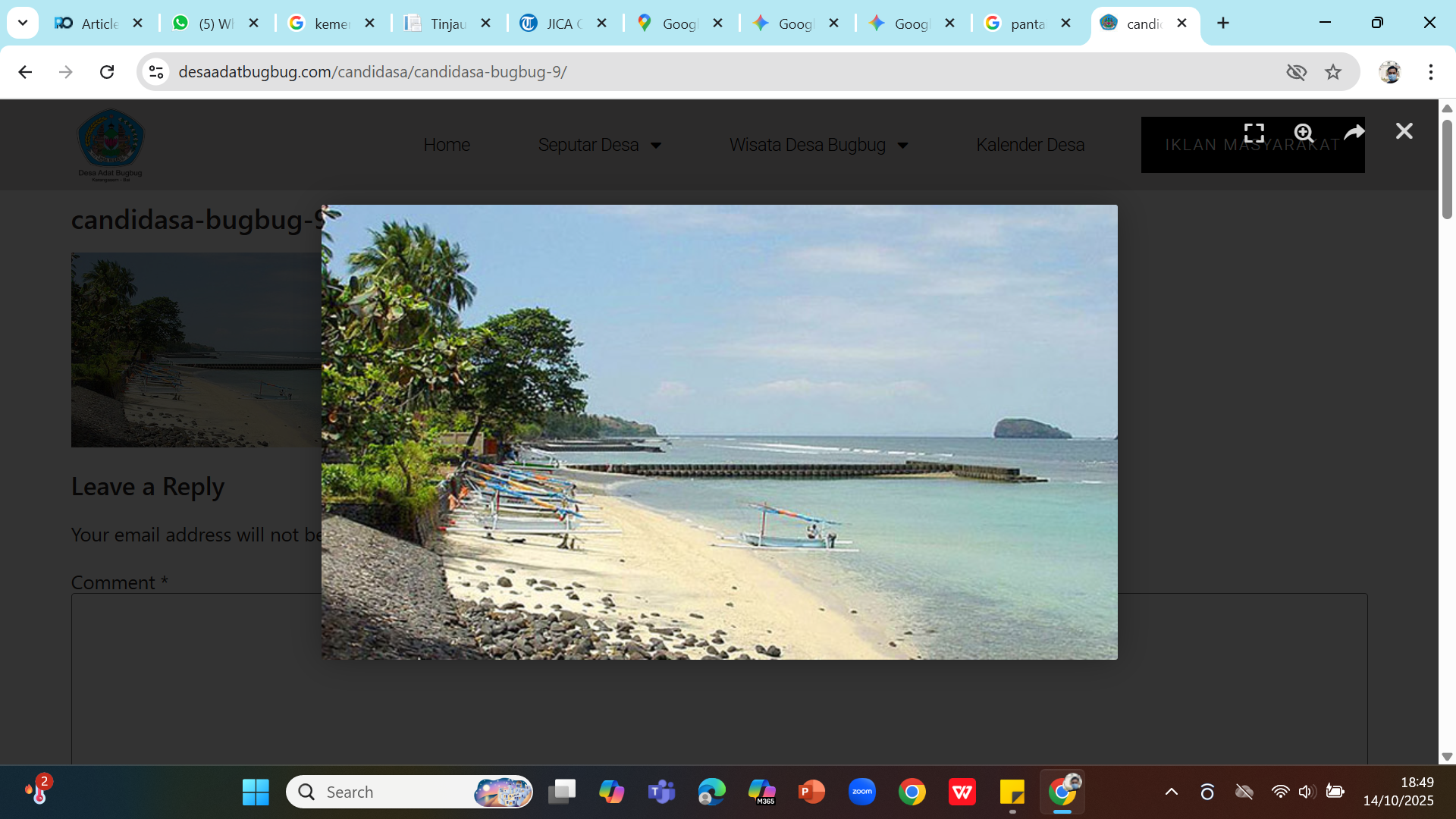Zoom the lightbox image with magnifier icon
Screen dimensions: 1456x819
pyautogui.click(x=1304, y=133)
